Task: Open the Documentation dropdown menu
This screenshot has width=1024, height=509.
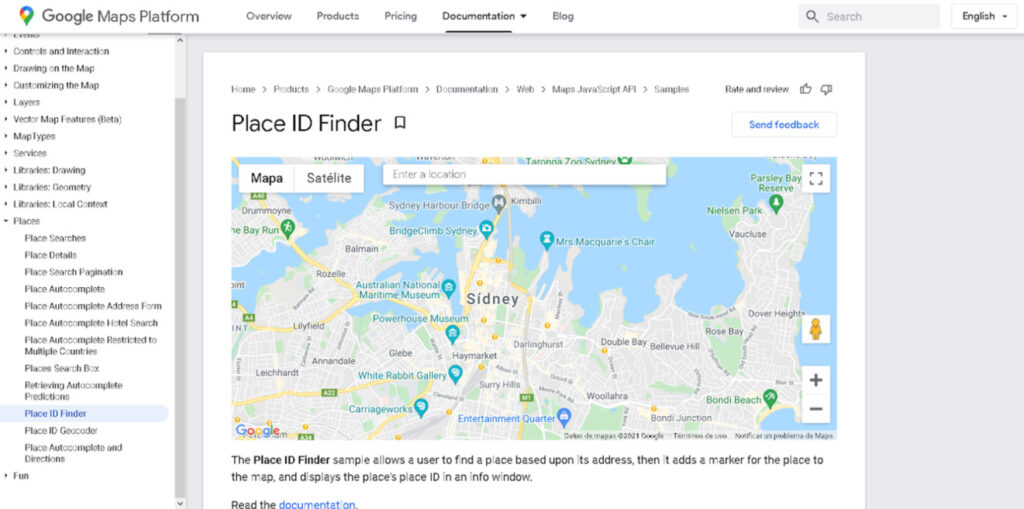Action: 485,16
